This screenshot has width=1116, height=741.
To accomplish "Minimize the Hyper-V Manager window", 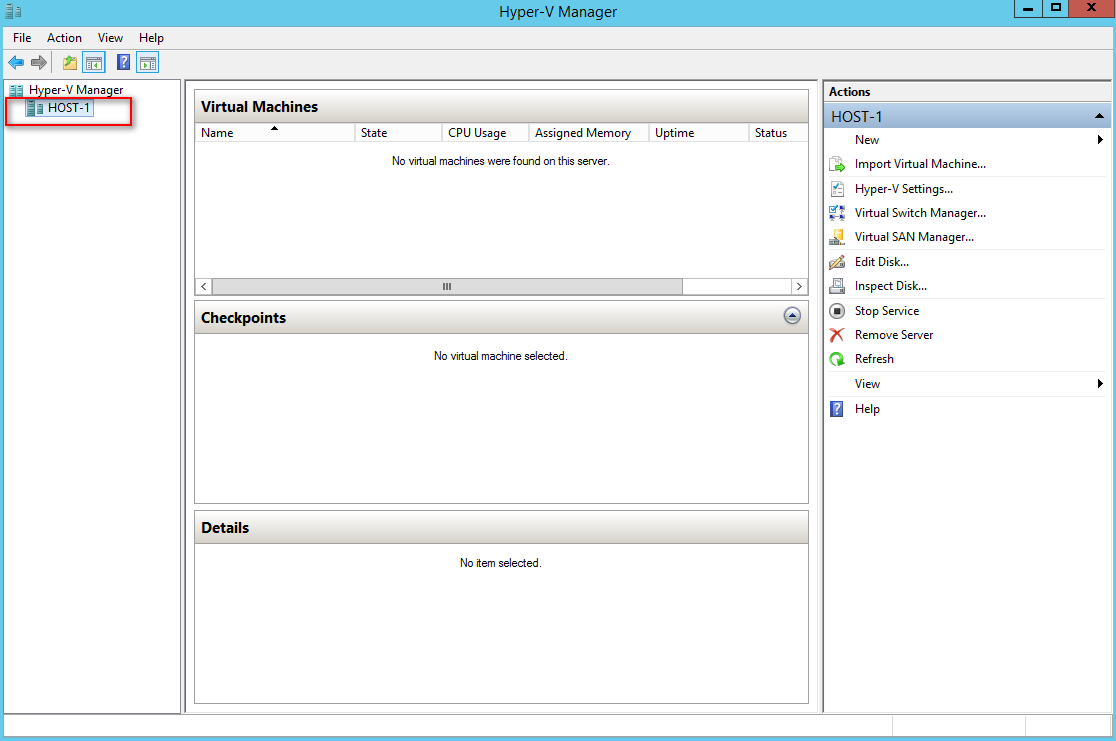I will 1028,9.
